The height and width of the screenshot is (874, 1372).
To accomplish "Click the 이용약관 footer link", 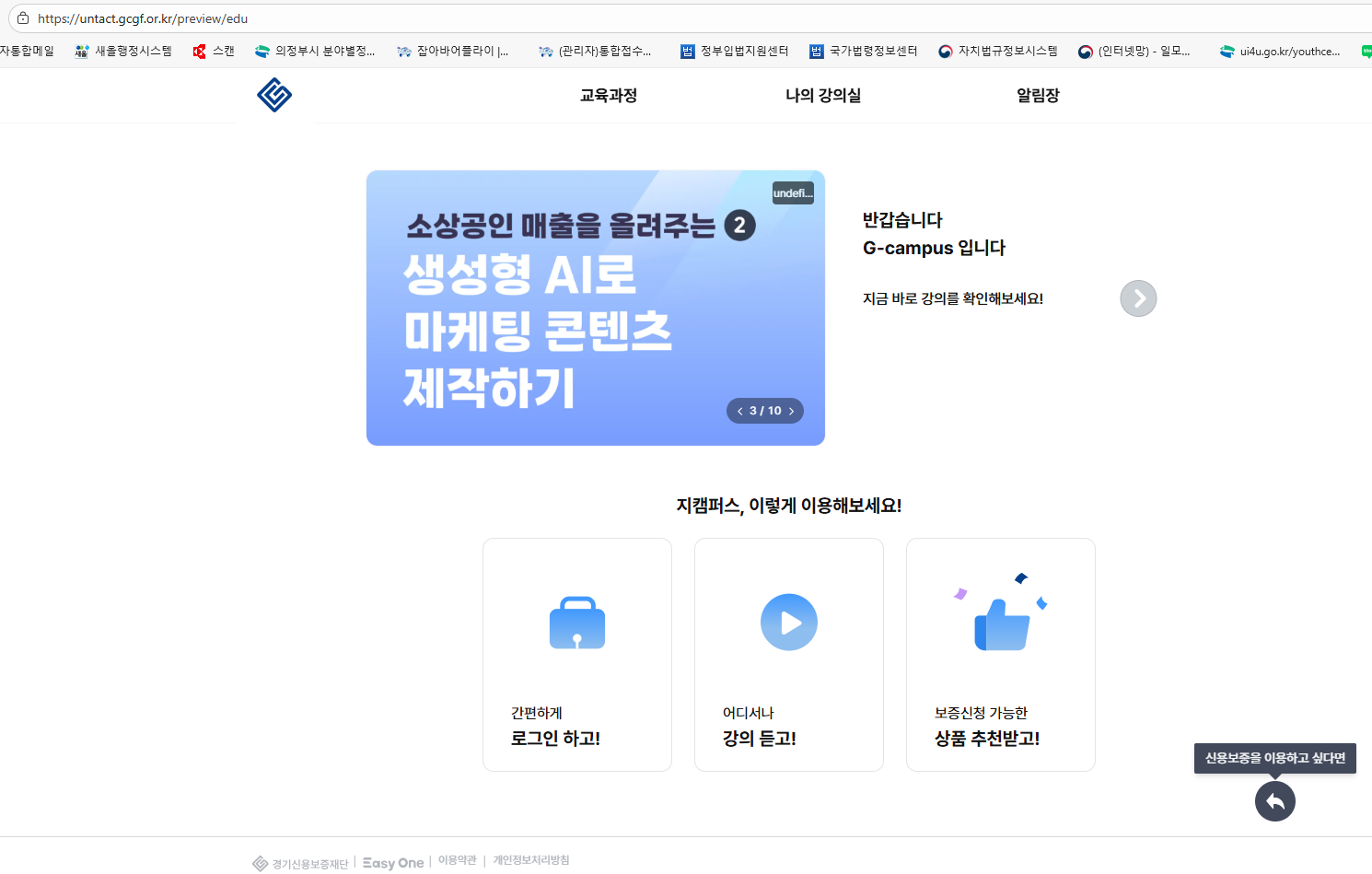I will point(457,860).
